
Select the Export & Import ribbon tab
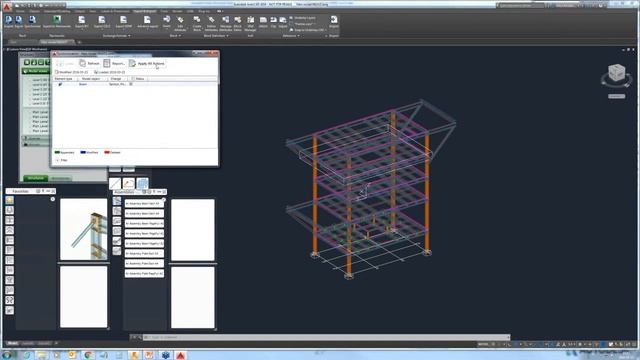click(x=144, y=11)
